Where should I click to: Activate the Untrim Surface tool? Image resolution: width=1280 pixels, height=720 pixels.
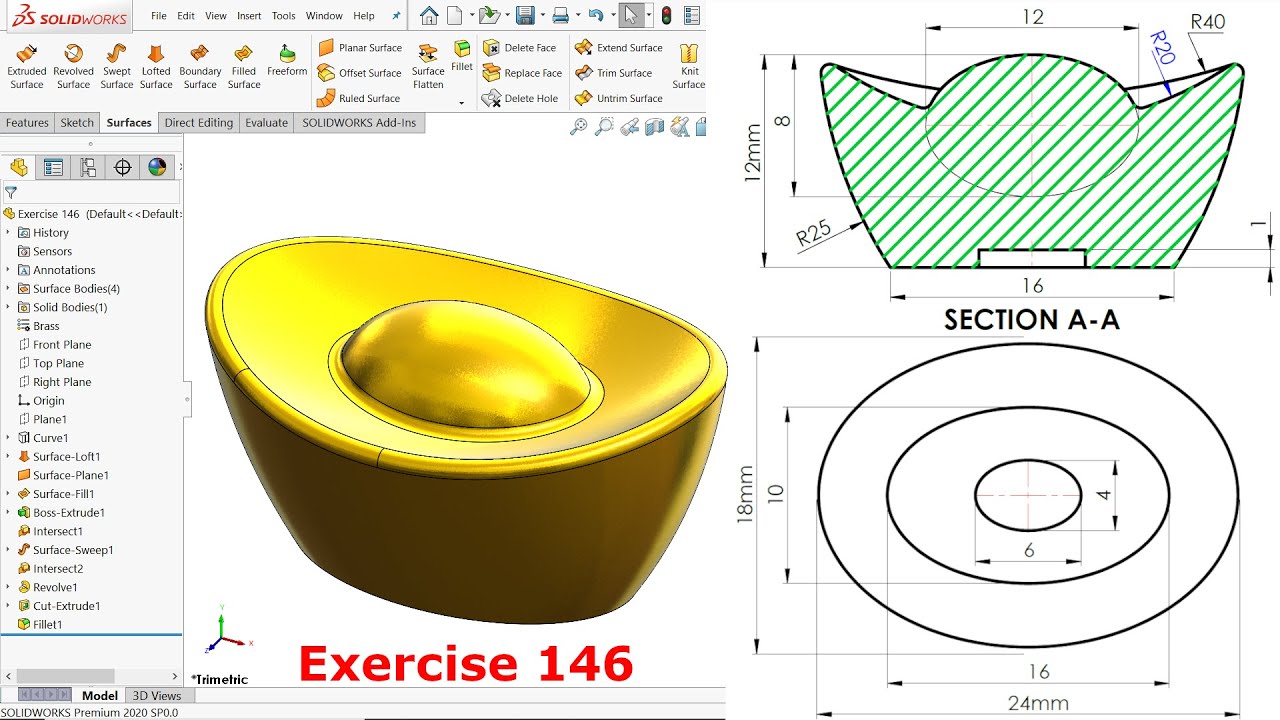619,98
